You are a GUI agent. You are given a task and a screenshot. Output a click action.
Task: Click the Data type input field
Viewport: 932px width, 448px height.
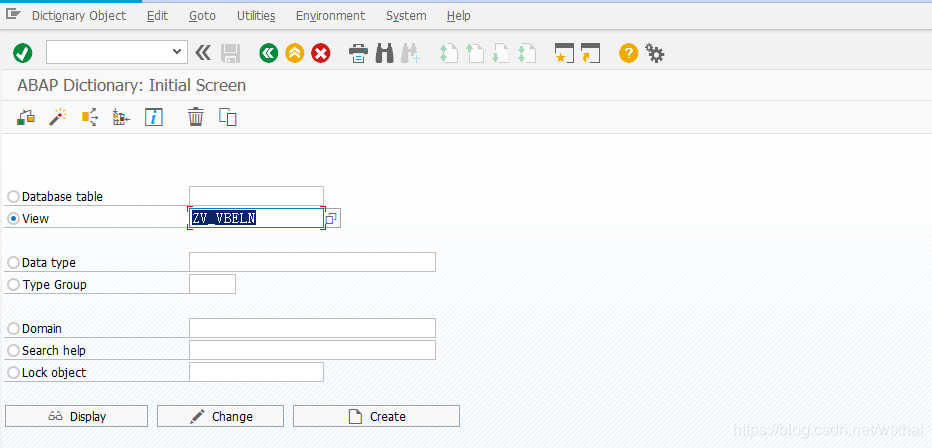click(x=312, y=262)
